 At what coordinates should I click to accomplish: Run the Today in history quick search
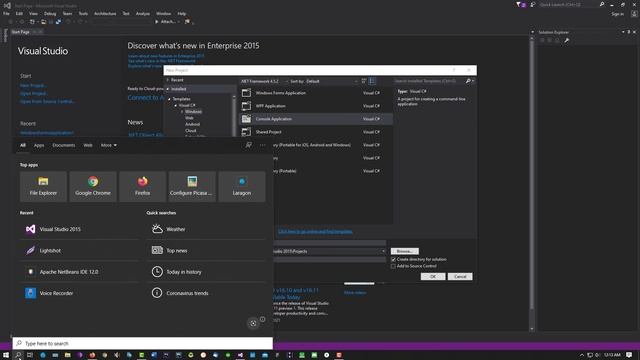pos(206,271)
